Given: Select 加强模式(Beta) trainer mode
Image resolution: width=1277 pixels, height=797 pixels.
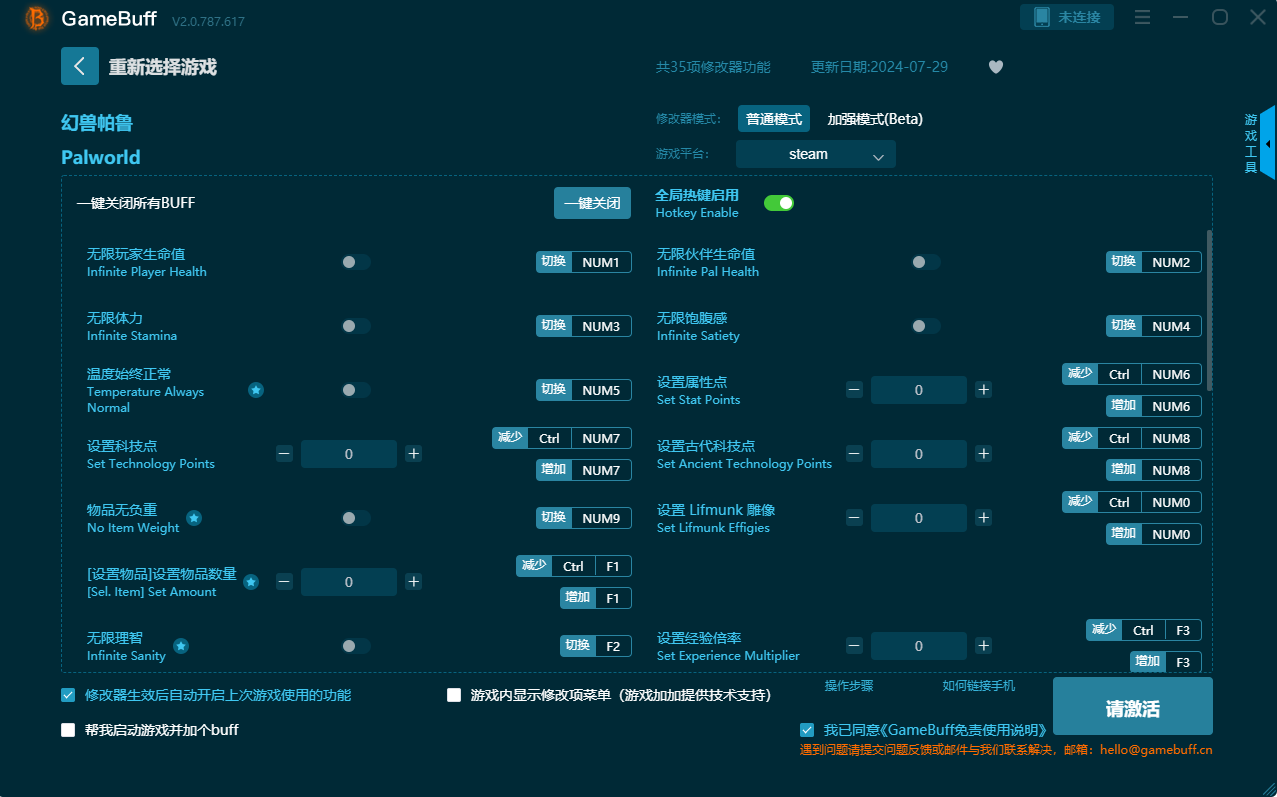Looking at the screenshot, I should pyautogui.click(x=875, y=119).
